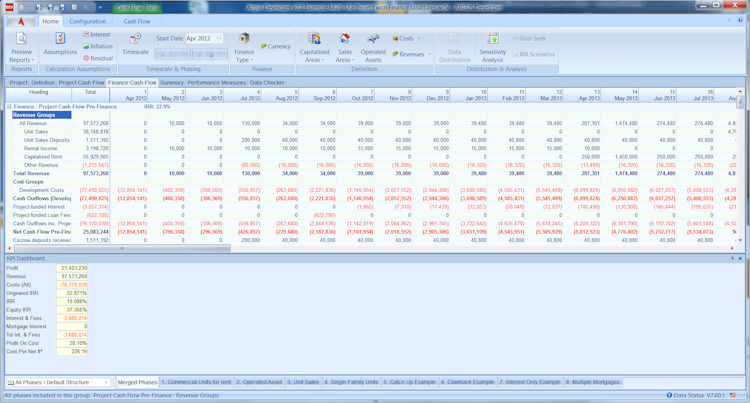This screenshot has width=750, height=403.
Task: Click the grid's vertical scroll up arrow
Action: pos(740,91)
